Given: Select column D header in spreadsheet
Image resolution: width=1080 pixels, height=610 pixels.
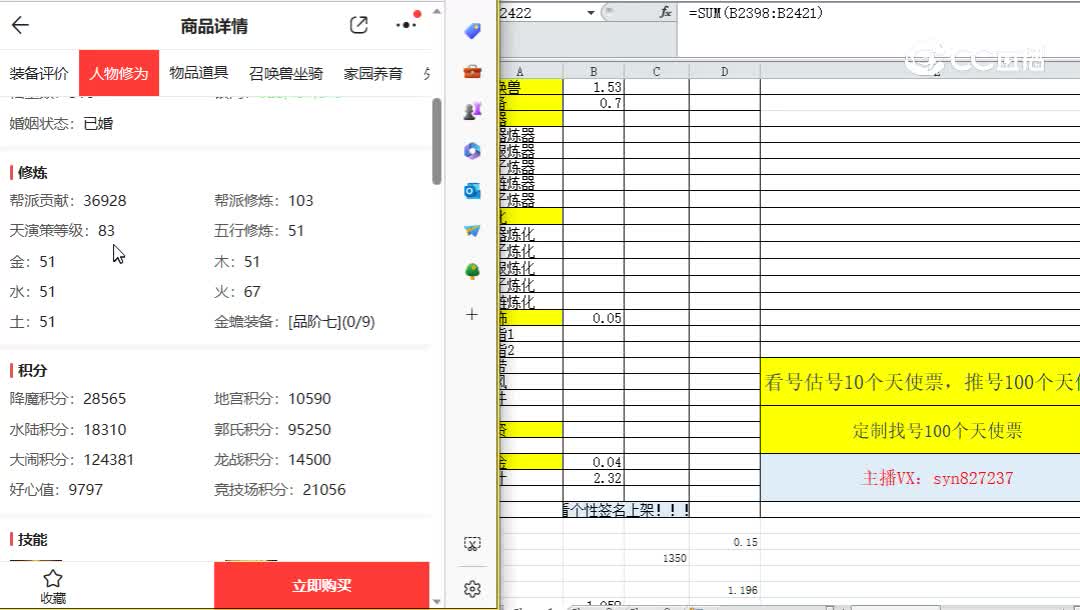Looking at the screenshot, I should pos(725,71).
